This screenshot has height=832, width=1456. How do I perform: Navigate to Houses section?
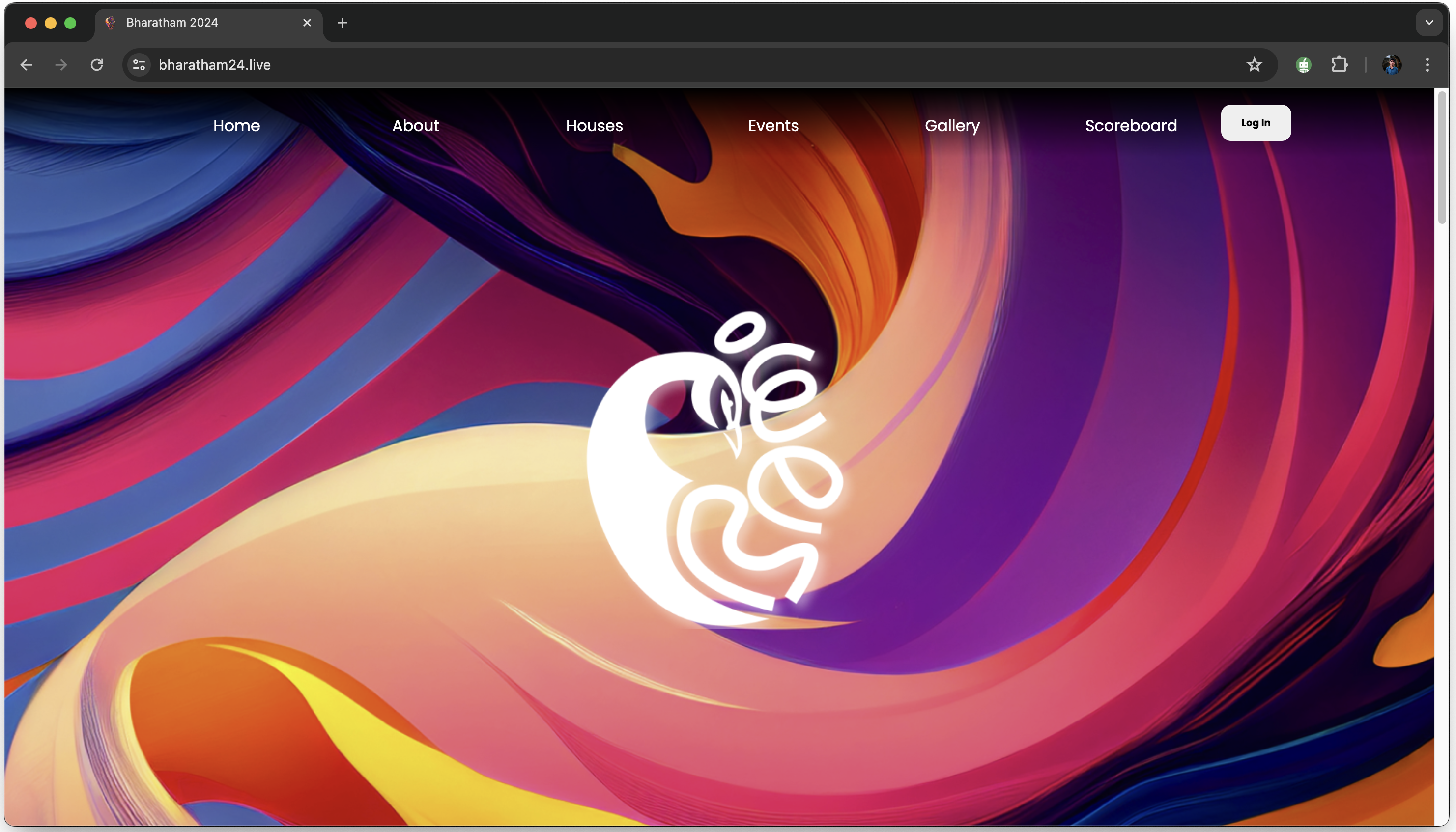click(x=594, y=126)
